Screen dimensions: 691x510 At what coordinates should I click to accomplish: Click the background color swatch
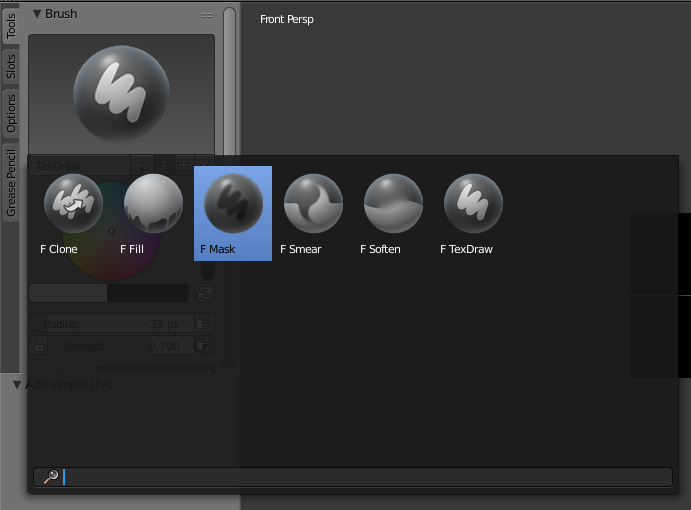(x=148, y=293)
